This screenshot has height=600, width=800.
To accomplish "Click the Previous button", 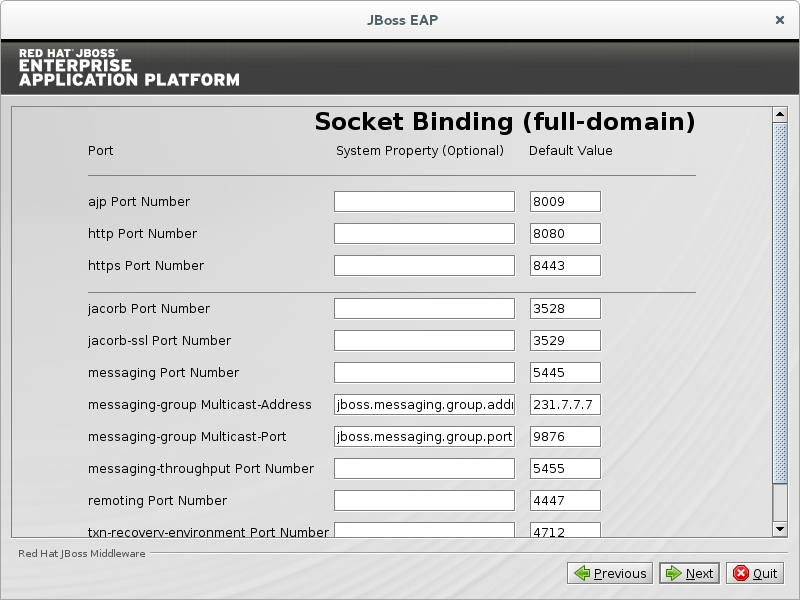I will [610, 573].
